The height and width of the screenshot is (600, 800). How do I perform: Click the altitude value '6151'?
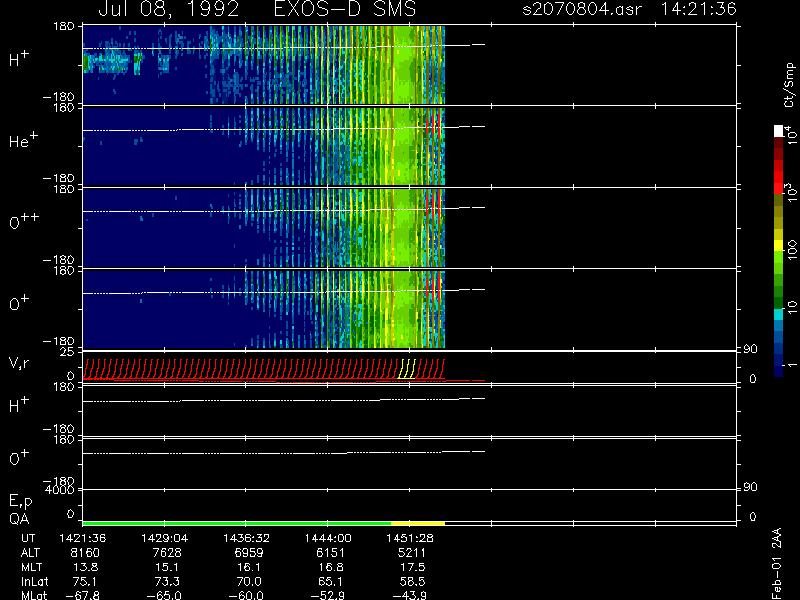[330, 553]
